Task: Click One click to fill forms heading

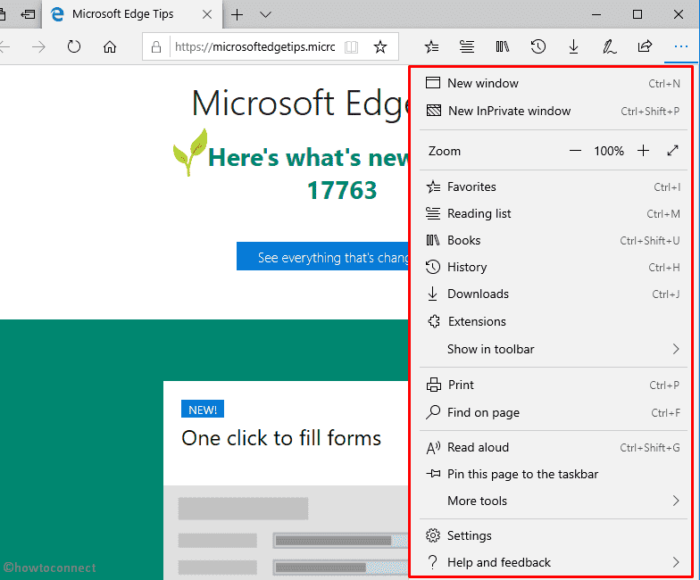Action: (x=281, y=438)
